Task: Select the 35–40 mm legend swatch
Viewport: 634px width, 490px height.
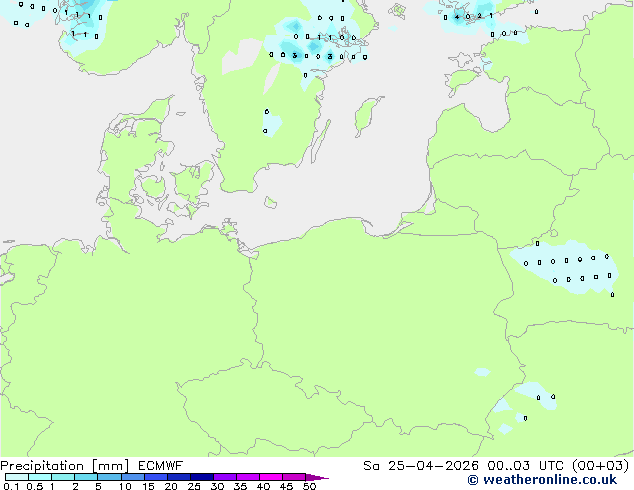Action: (247, 477)
